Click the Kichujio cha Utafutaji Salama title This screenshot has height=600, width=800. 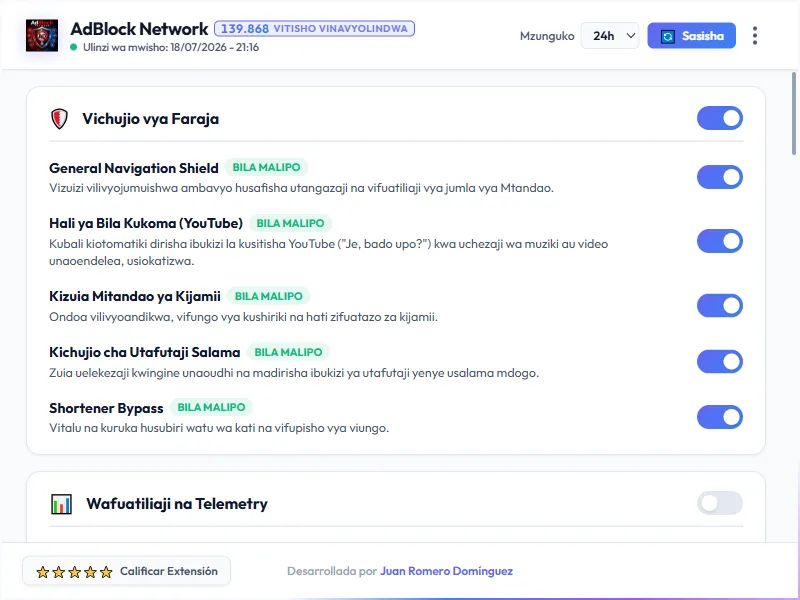(x=144, y=353)
